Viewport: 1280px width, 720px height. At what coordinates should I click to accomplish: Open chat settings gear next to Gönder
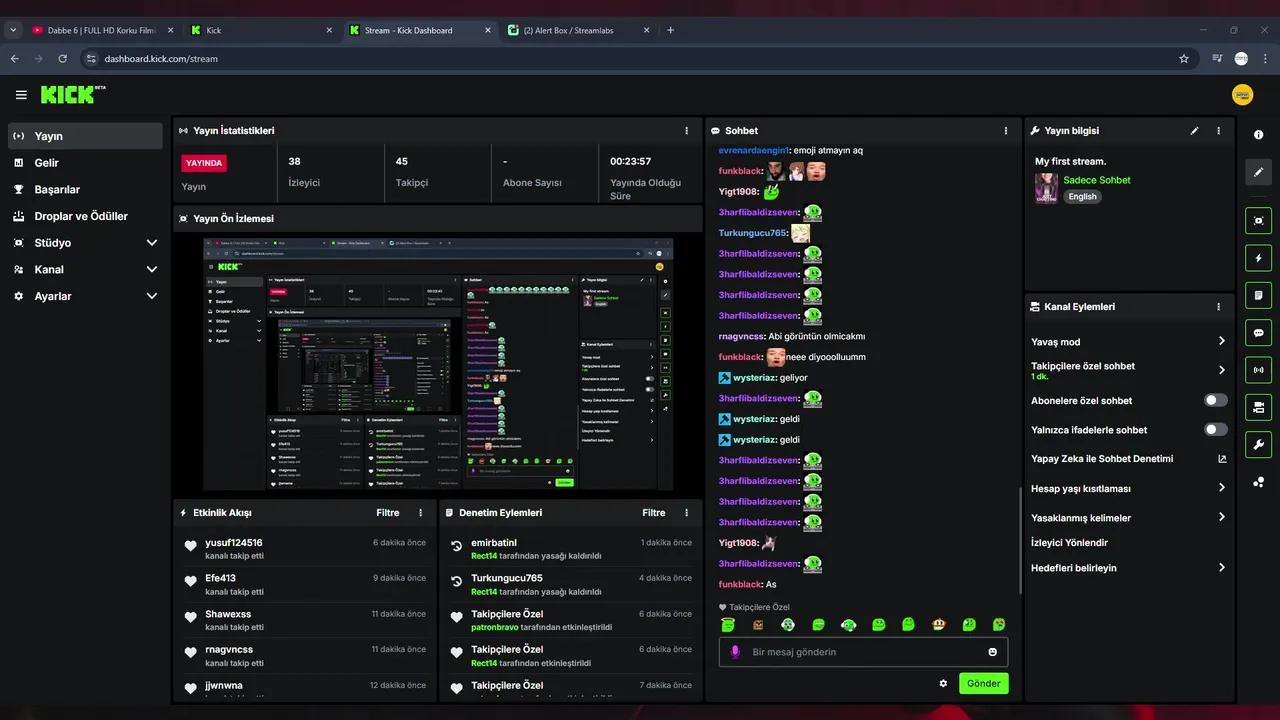pos(943,684)
